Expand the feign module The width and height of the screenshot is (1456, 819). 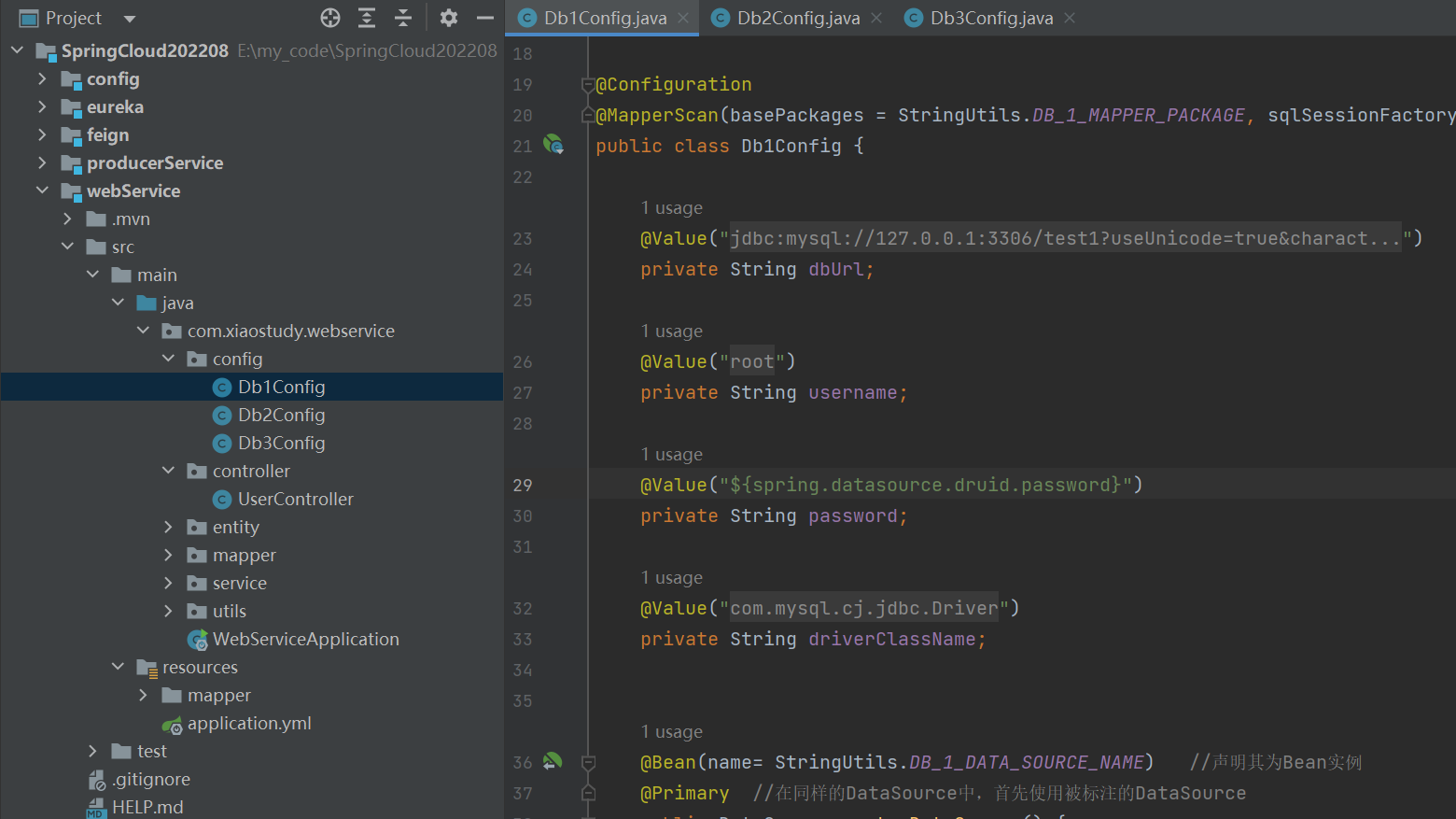[x=42, y=134]
